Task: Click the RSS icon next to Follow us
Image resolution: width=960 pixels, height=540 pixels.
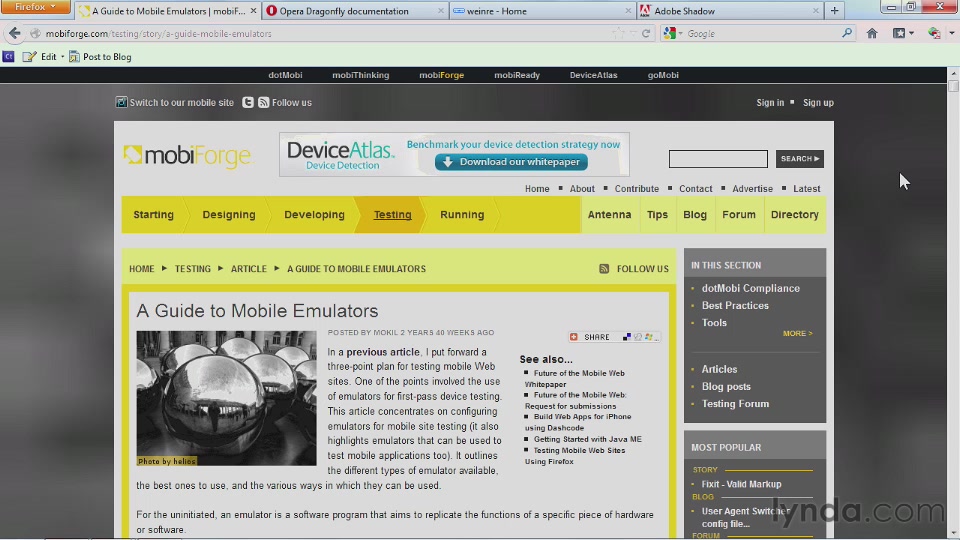Action: tap(263, 102)
